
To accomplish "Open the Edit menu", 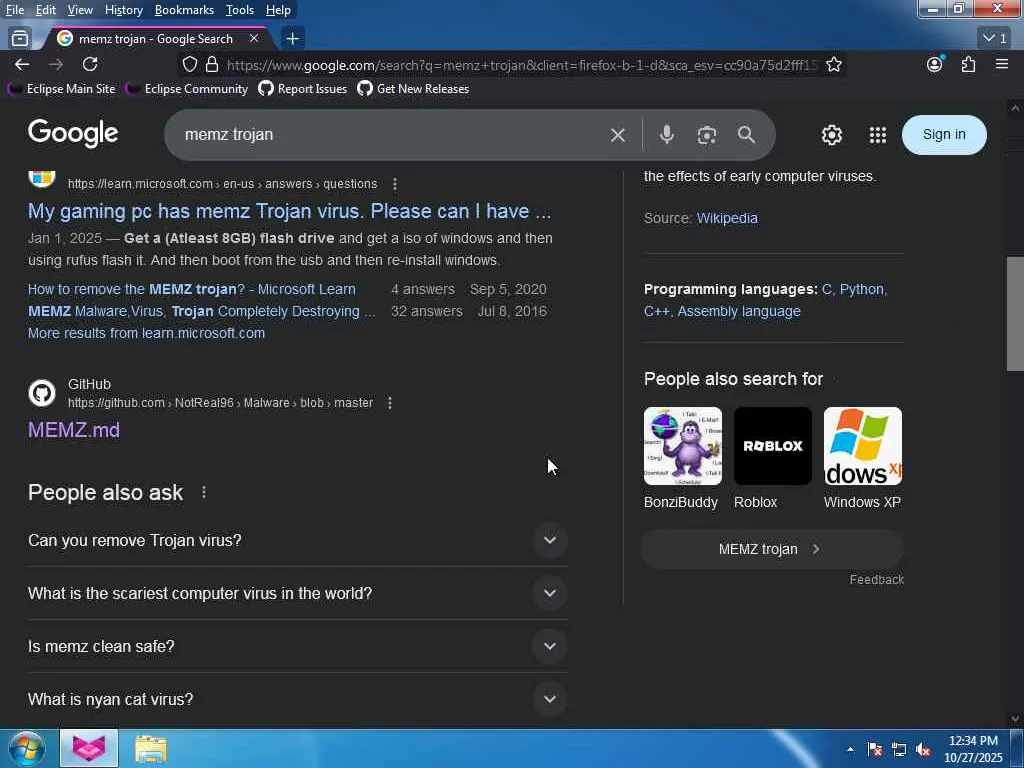I will point(46,10).
